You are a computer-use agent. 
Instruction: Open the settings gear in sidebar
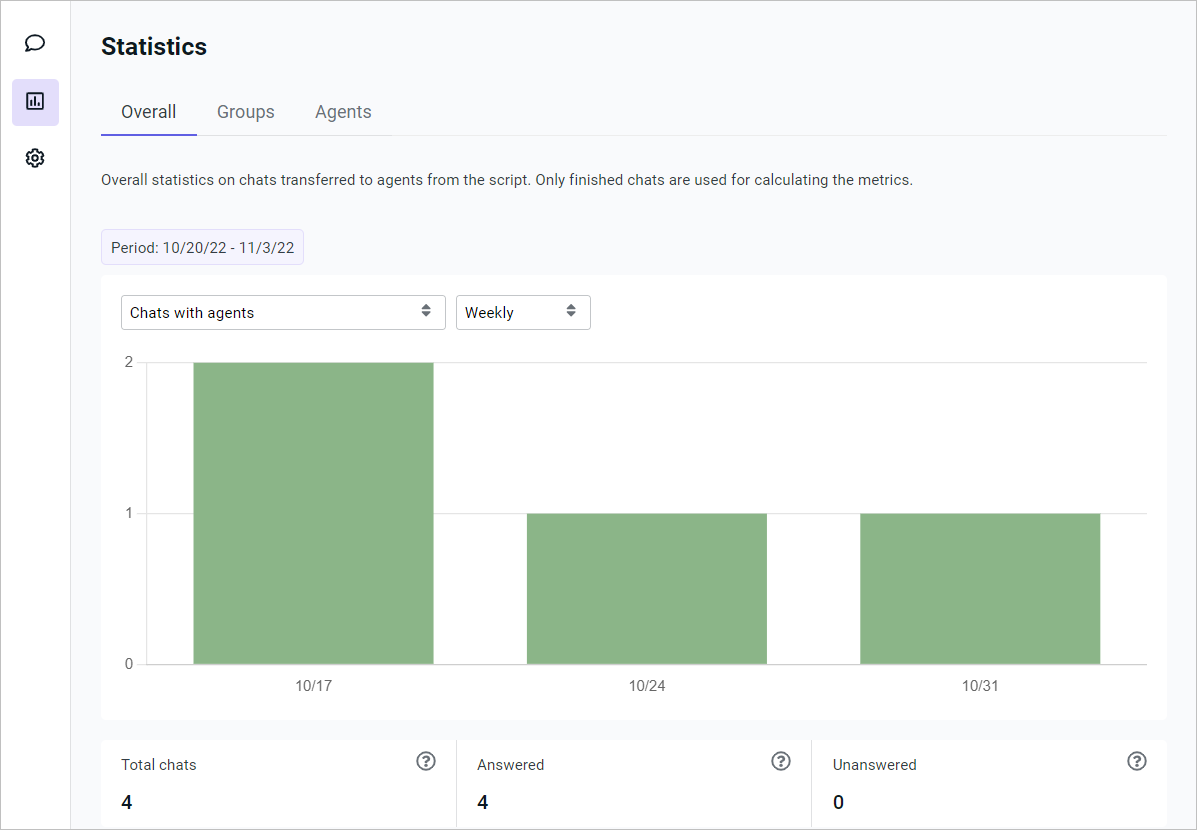pos(35,158)
